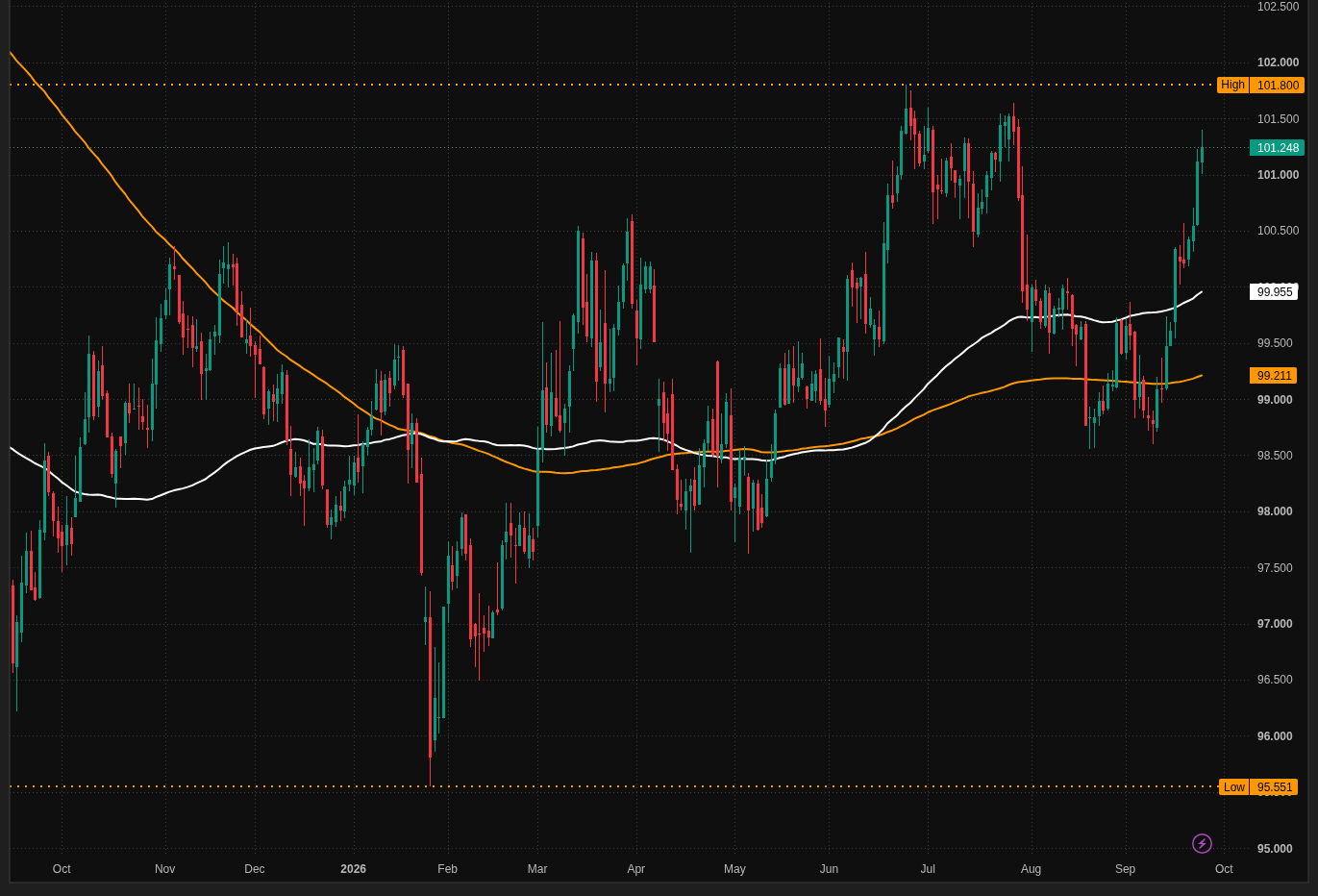Click the Oct date label following Sep
The width and height of the screenshot is (1318, 896).
tap(1224, 869)
